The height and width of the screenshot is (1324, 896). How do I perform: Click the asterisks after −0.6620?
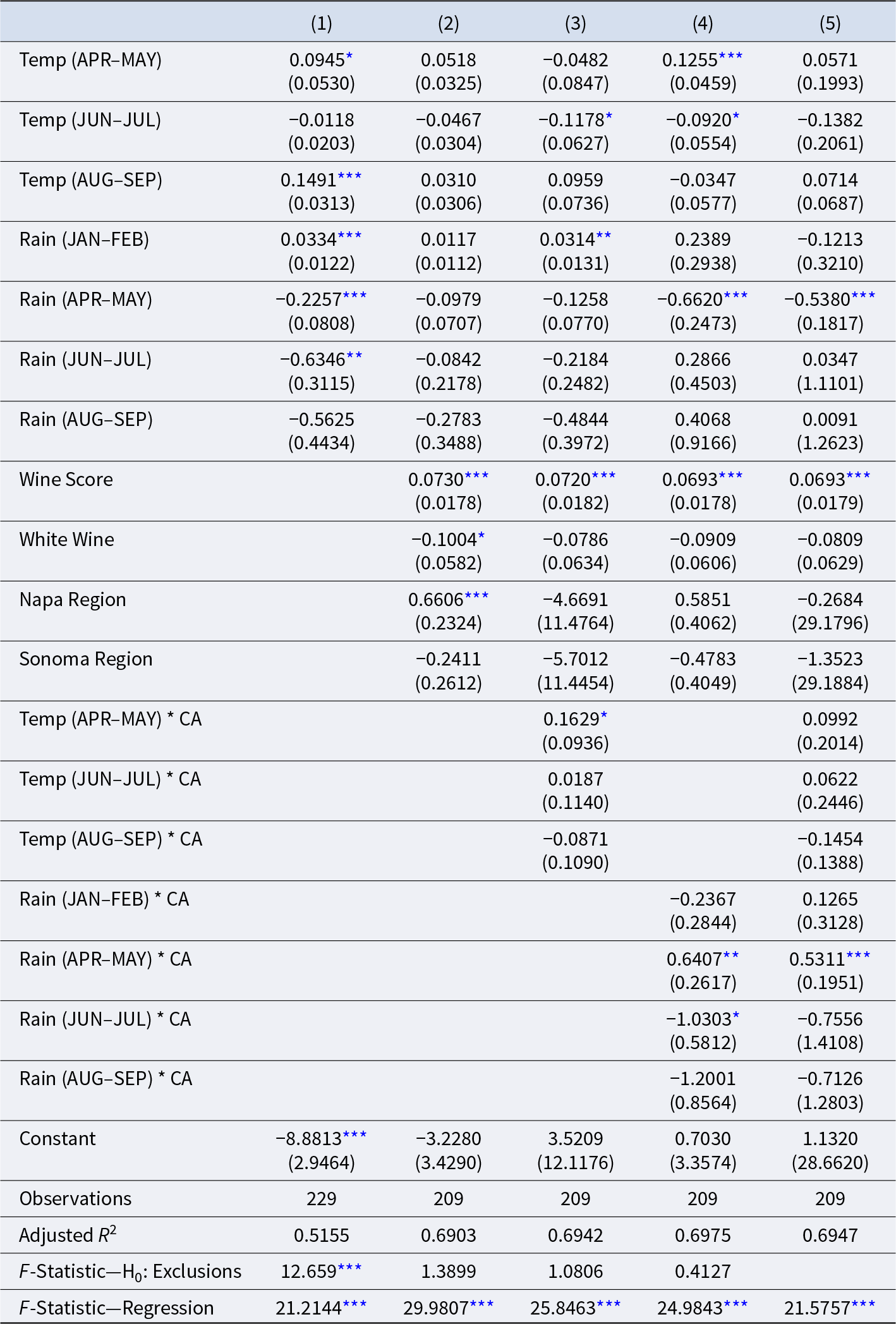(736, 297)
